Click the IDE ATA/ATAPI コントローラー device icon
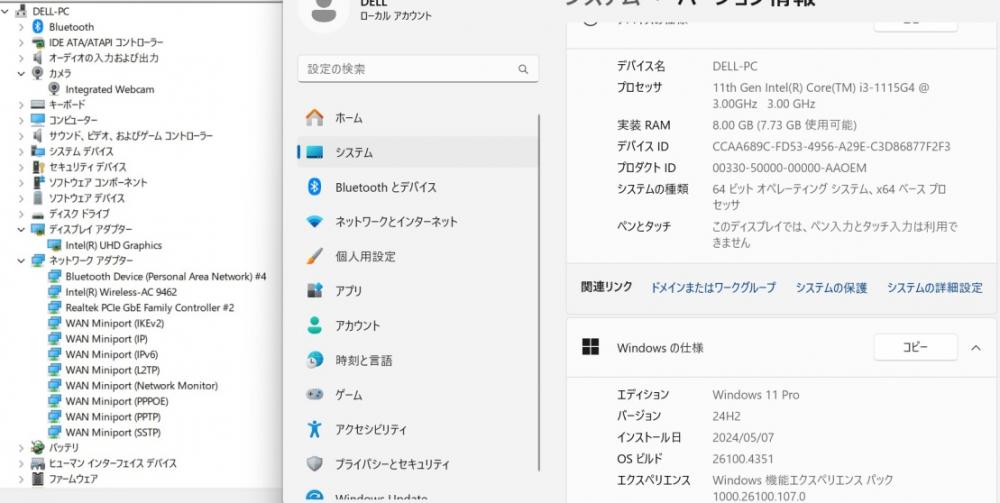Screen dimensions: 1000x503 pyautogui.click(x=38, y=43)
